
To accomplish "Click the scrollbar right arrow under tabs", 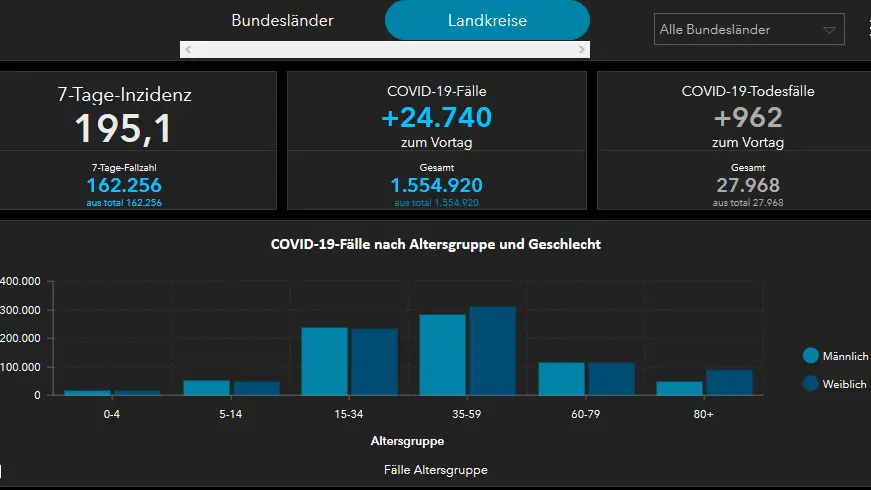I will pyautogui.click(x=582, y=49).
